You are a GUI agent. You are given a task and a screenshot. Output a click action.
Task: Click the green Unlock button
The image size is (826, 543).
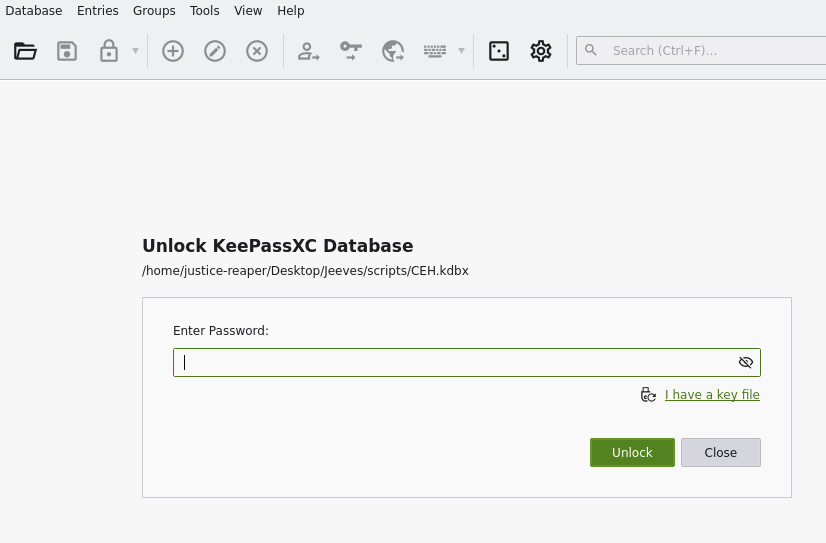[x=632, y=452]
